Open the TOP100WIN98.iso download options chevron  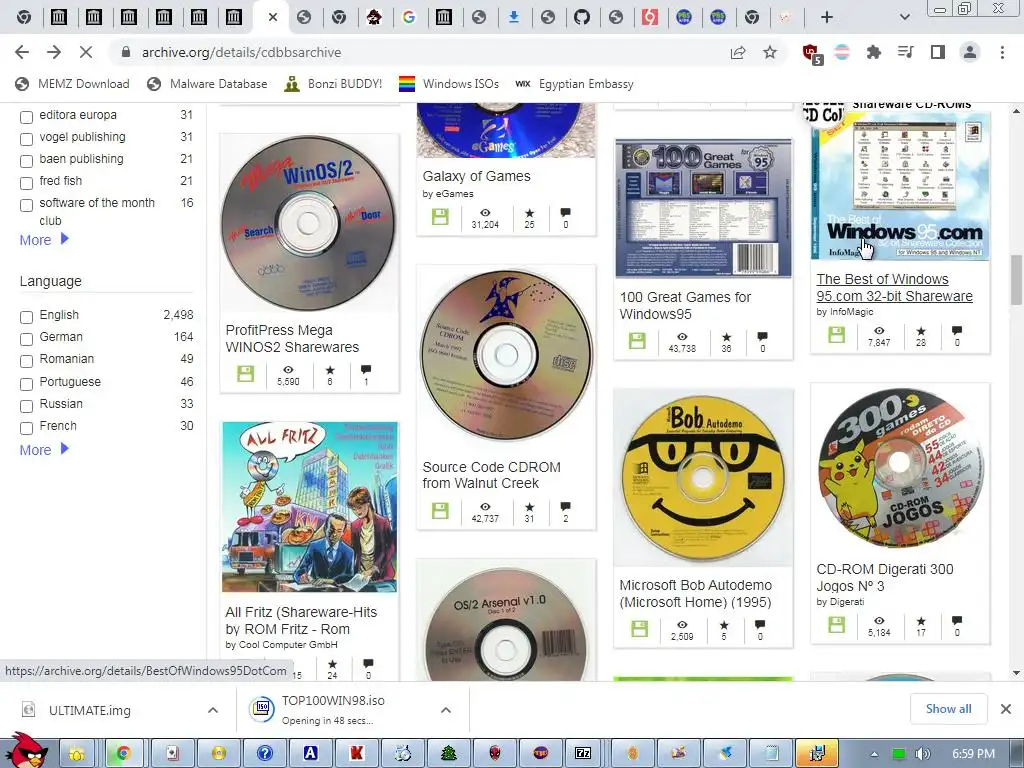(445, 710)
